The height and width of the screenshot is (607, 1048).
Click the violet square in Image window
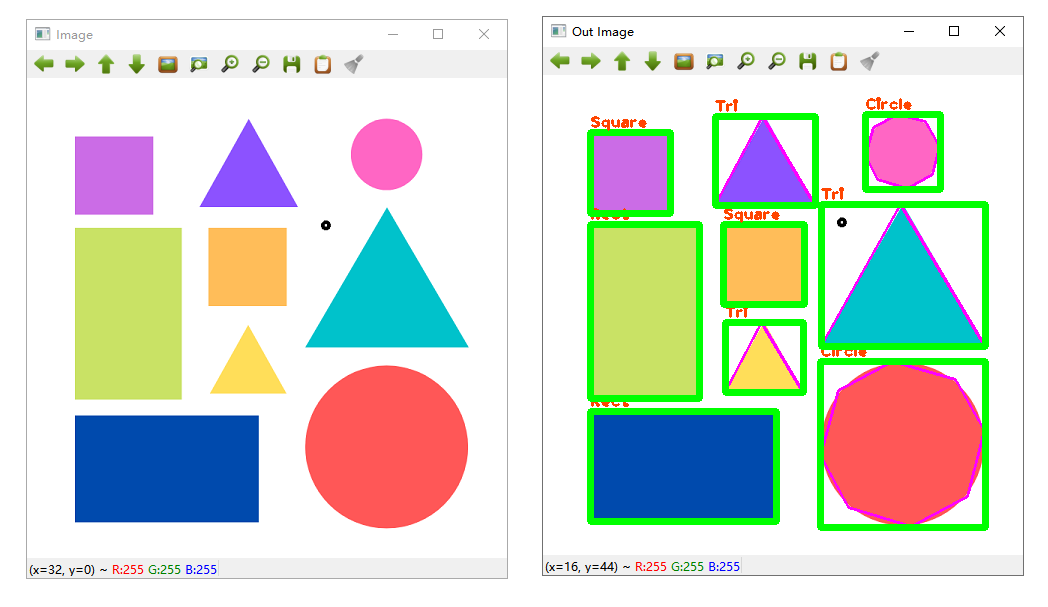tap(114, 175)
